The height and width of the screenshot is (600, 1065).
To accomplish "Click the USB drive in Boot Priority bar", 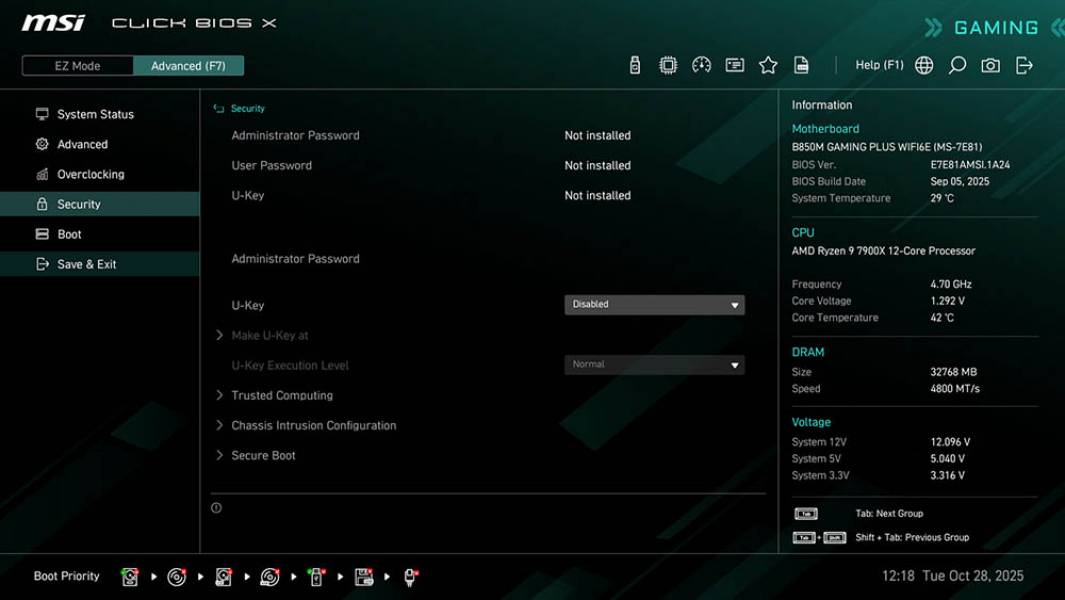I will [x=316, y=577].
